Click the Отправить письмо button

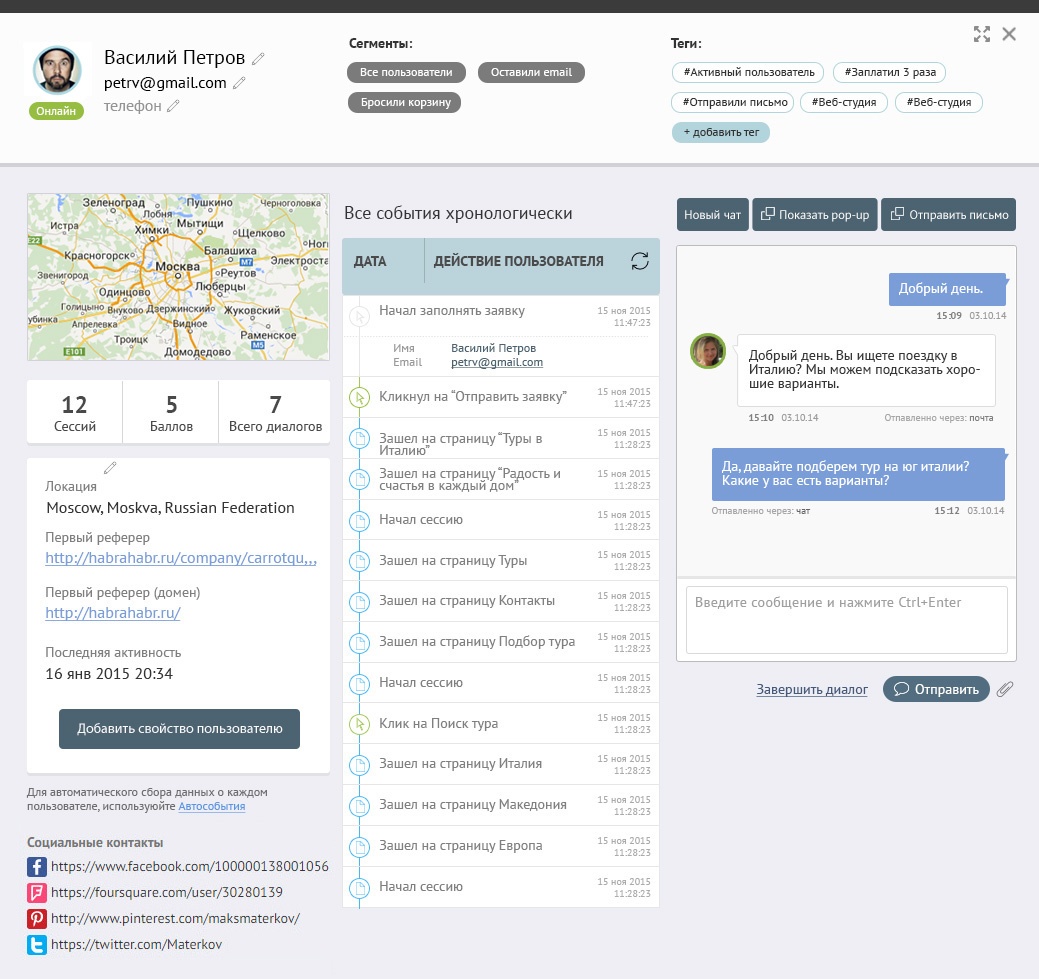(948, 215)
